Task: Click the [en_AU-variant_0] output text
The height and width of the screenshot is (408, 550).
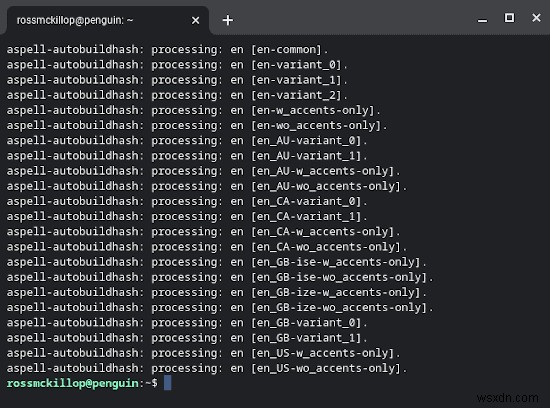Action: point(306,141)
